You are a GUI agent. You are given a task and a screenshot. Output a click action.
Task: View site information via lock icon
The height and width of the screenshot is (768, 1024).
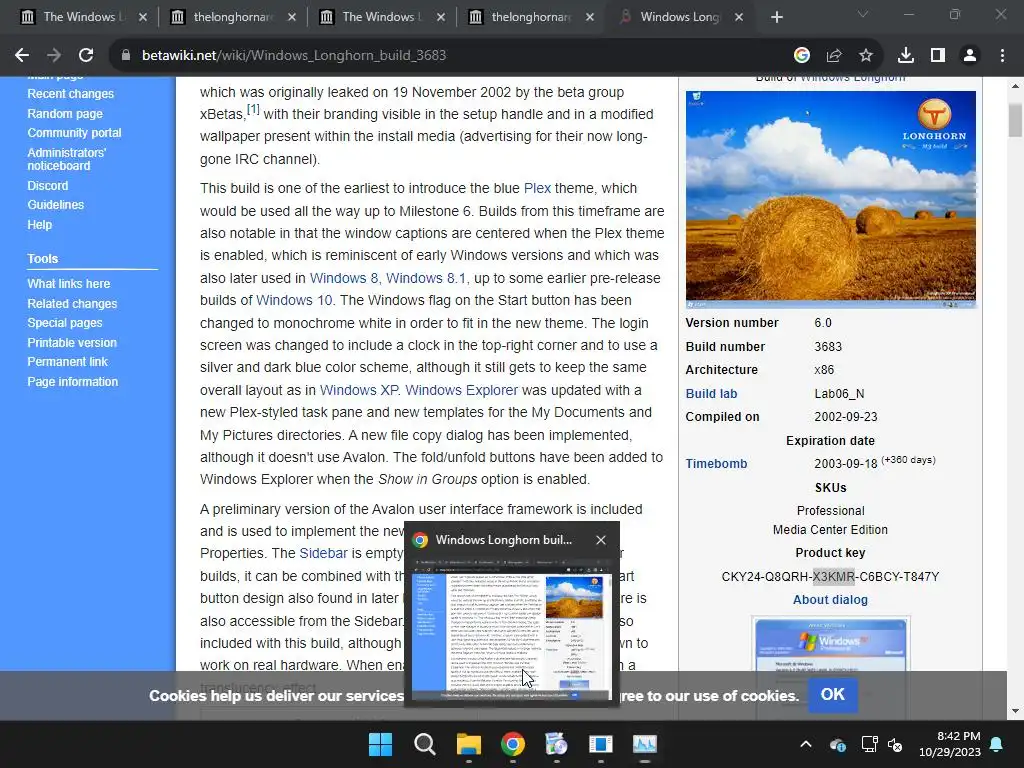pyautogui.click(x=126, y=56)
